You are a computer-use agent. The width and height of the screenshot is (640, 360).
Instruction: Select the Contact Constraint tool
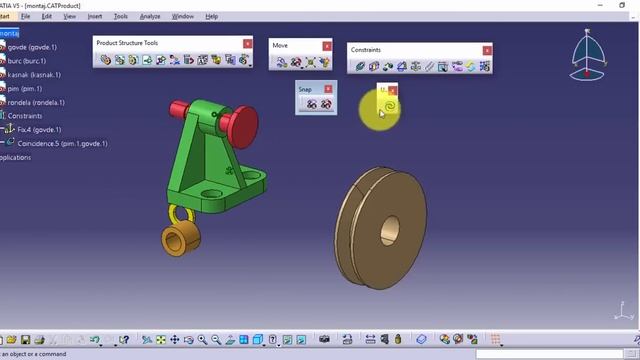[373, 66]
